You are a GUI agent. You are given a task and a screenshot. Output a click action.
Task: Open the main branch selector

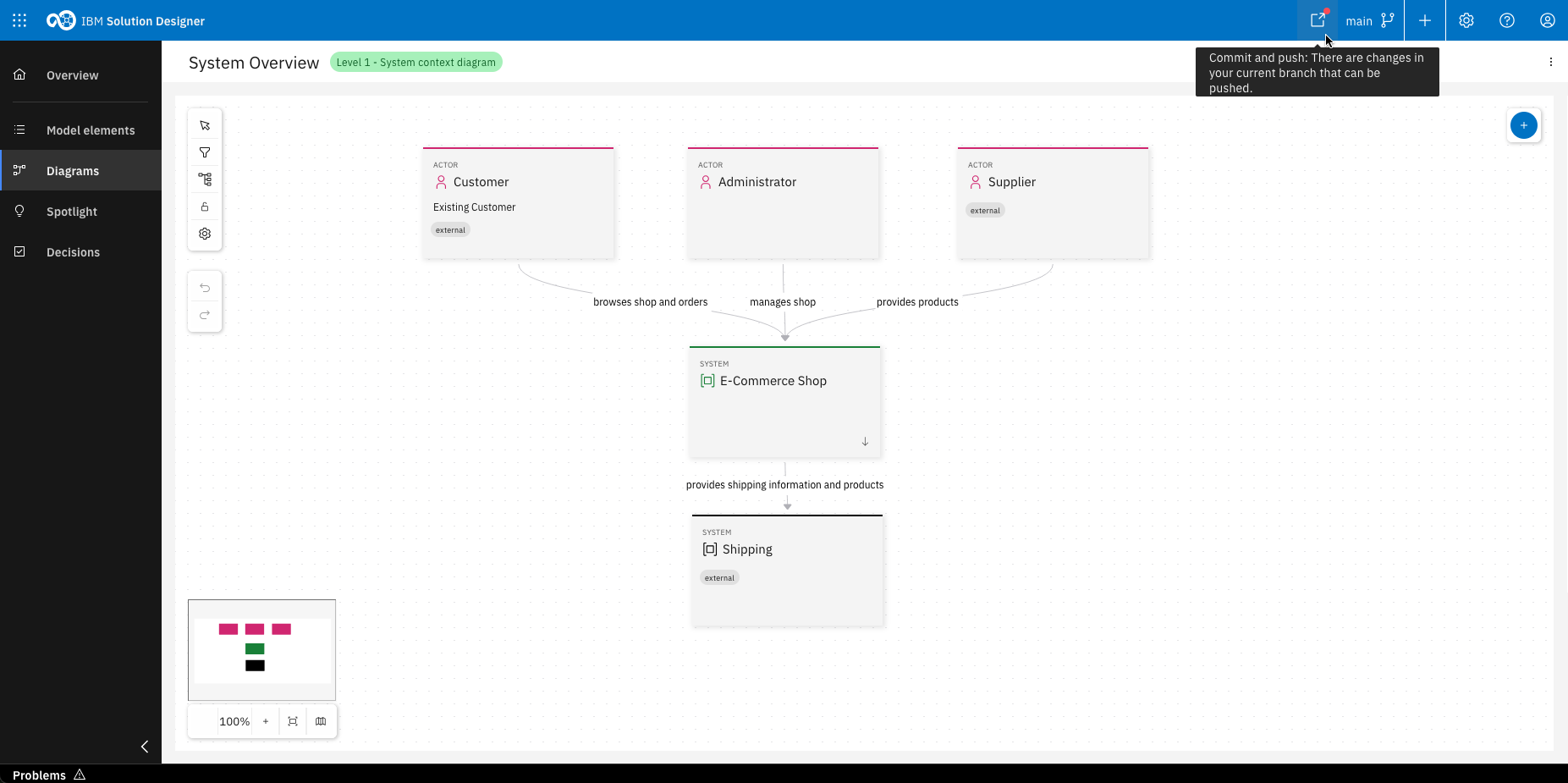tap(1370, 20)
